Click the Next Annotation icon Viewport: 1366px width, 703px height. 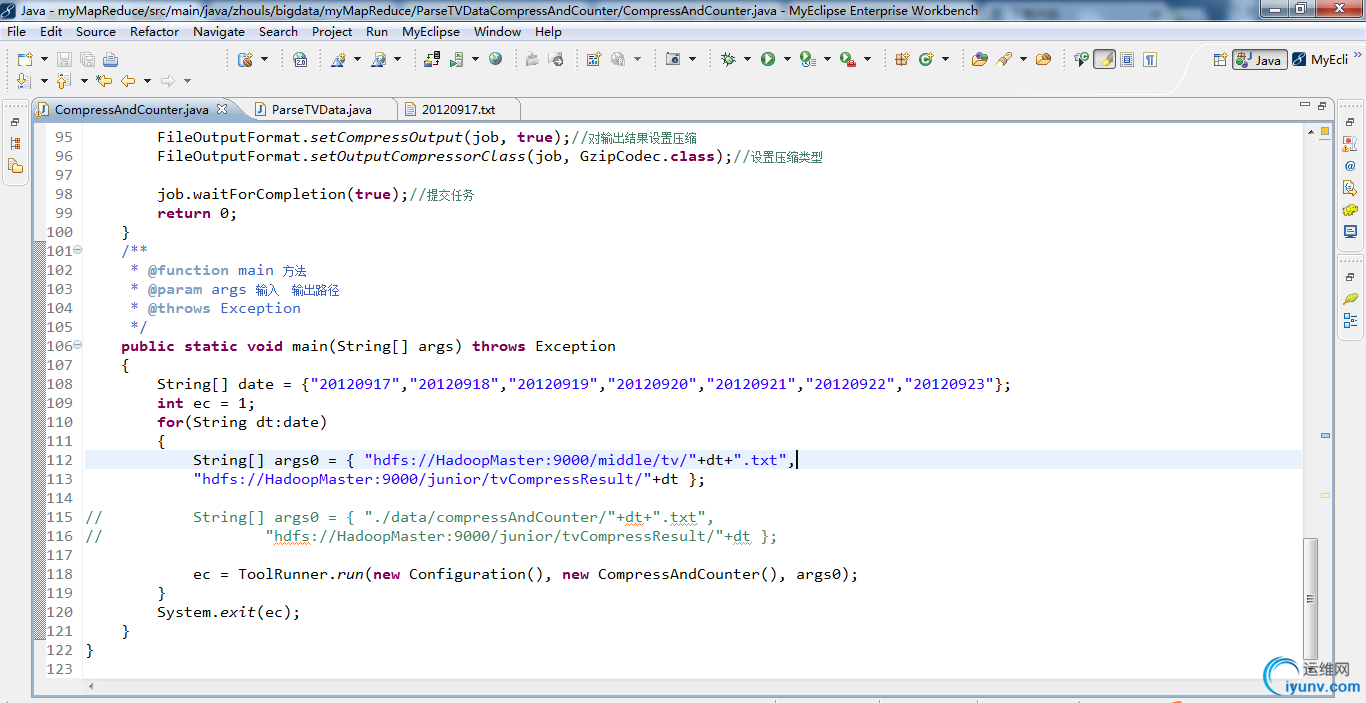click(x=25, y=81)
